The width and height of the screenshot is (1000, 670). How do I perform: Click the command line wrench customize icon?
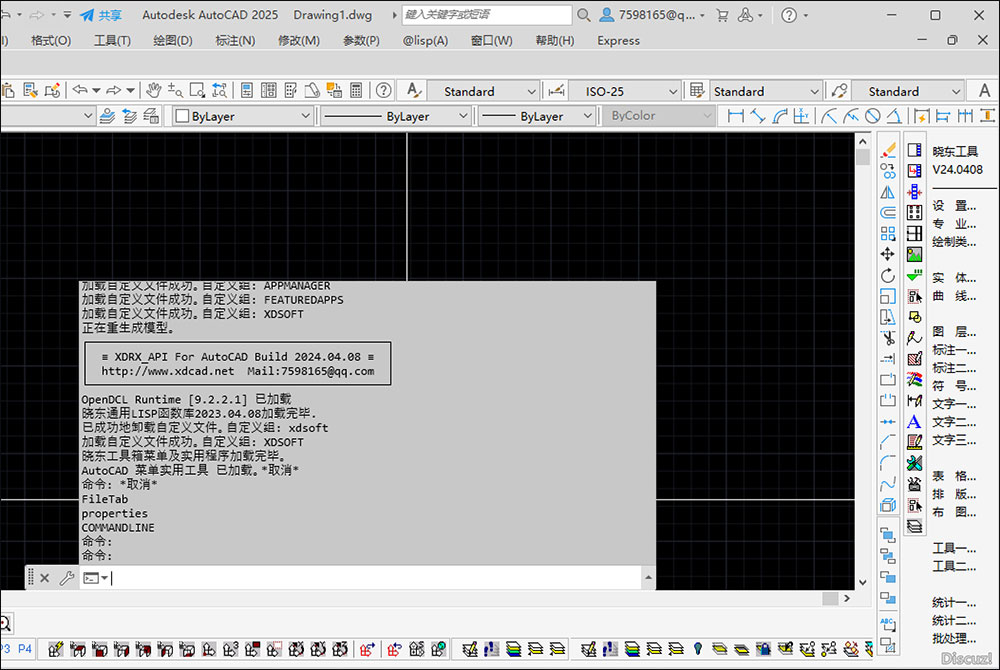[67, 578]
